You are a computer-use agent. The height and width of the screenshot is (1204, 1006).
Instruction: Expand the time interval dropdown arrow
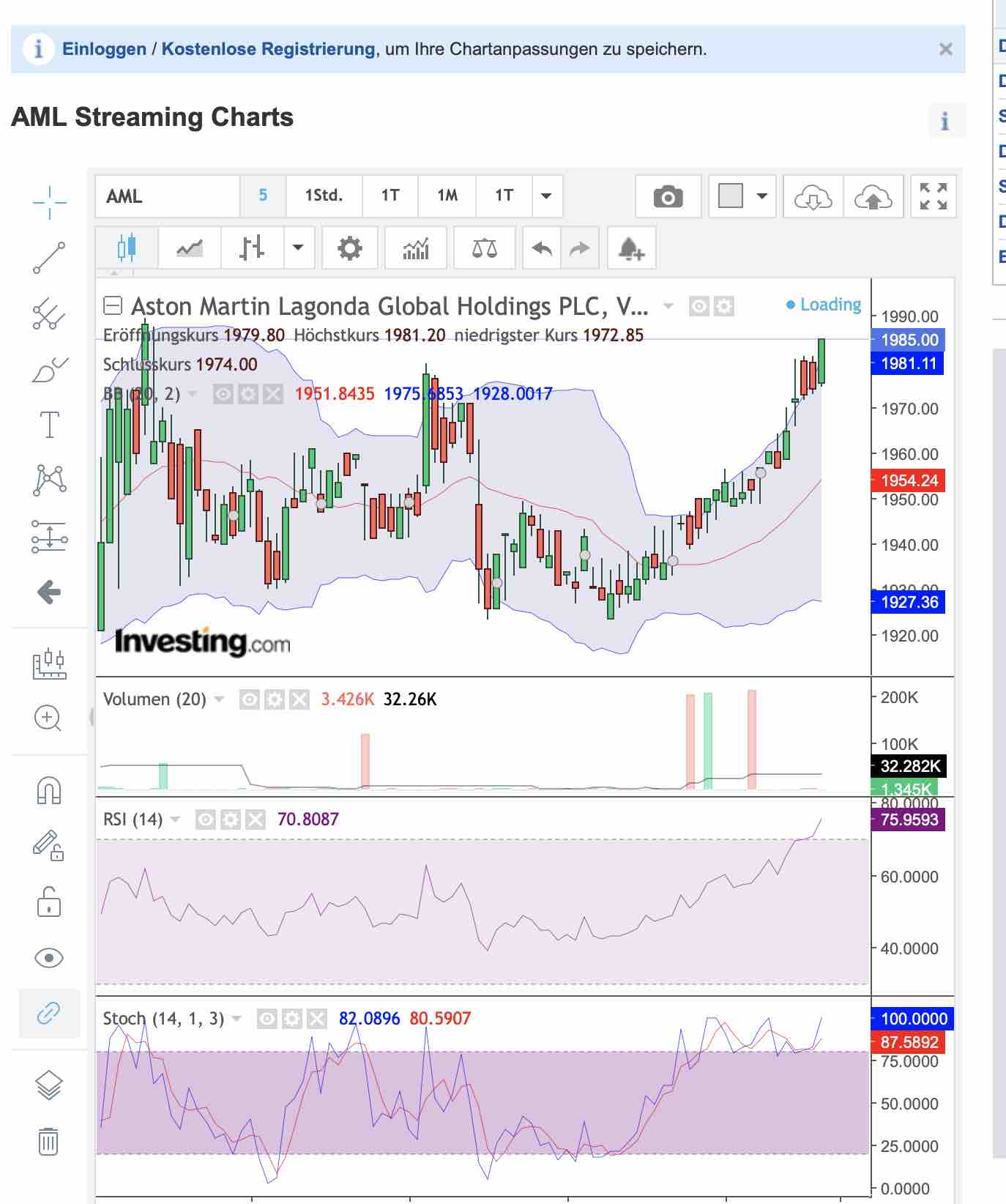546,196
